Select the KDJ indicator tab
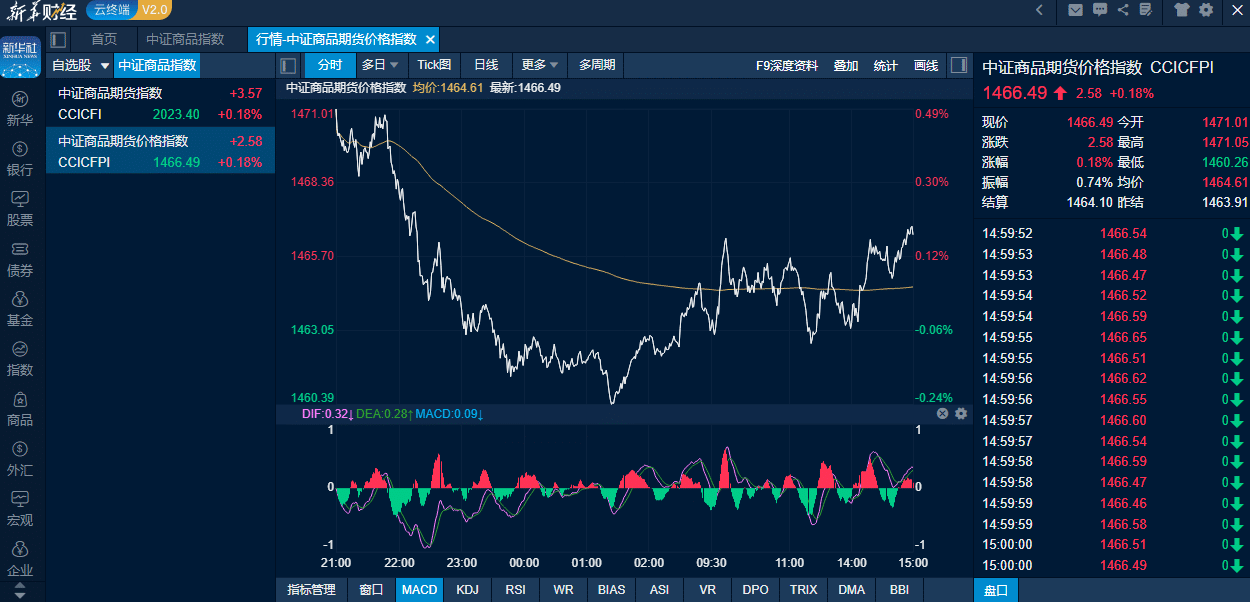The height and width of the screenshot is (602, 1250). click(467, 590)
